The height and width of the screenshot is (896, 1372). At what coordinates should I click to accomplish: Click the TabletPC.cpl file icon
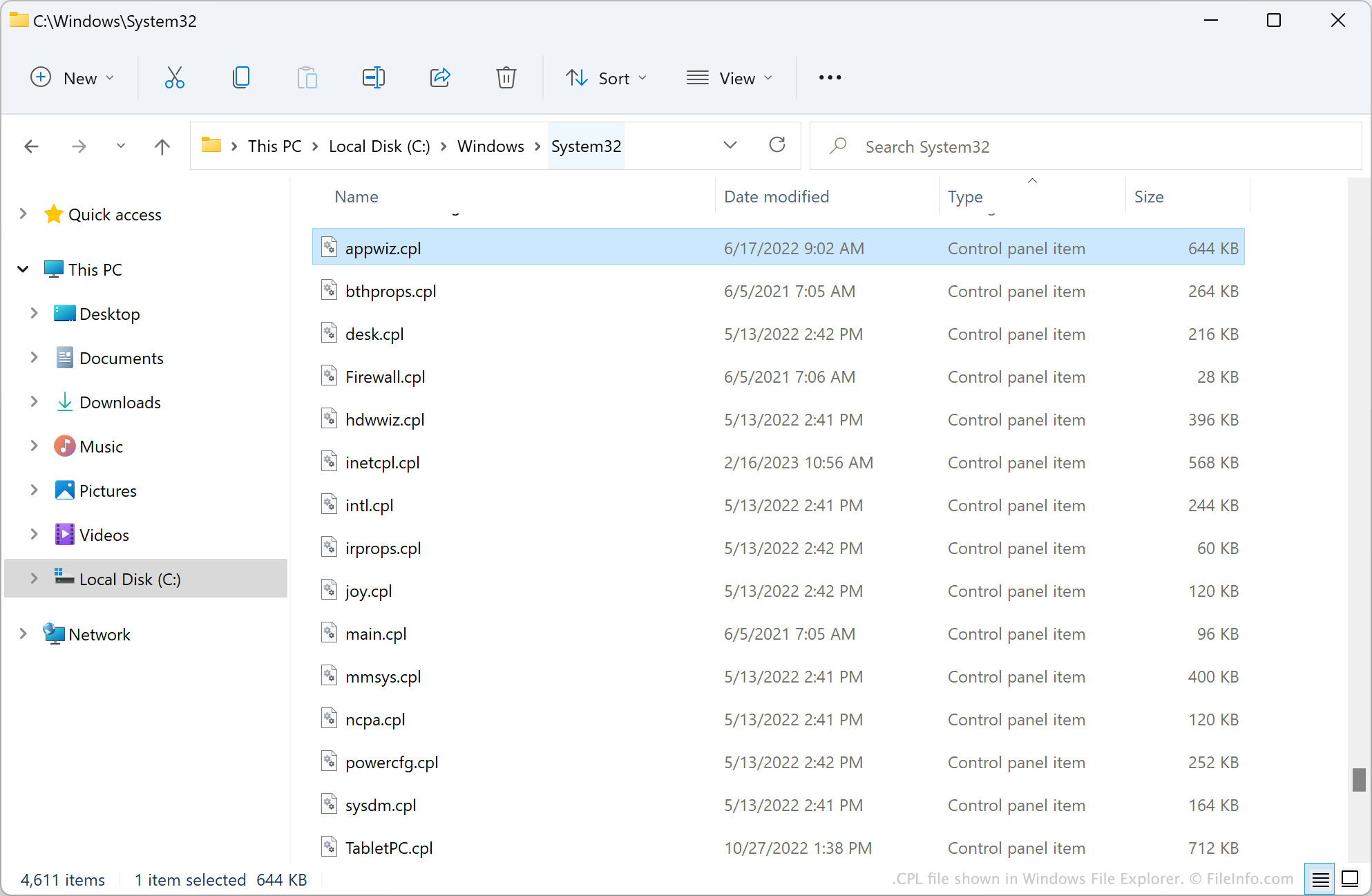point(330,847)
